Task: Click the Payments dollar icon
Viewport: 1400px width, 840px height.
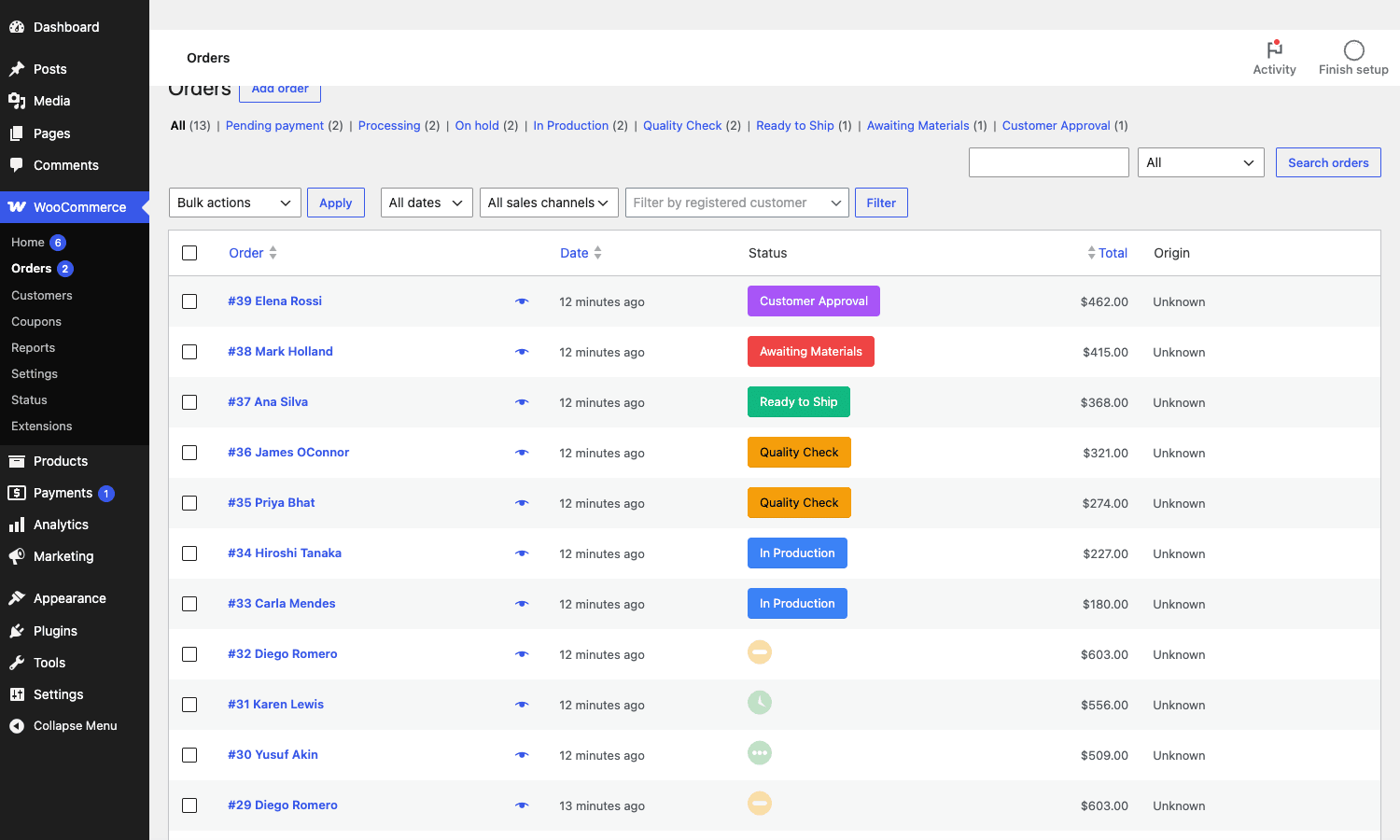Action: pyautogui.click(x=17, y=493)
